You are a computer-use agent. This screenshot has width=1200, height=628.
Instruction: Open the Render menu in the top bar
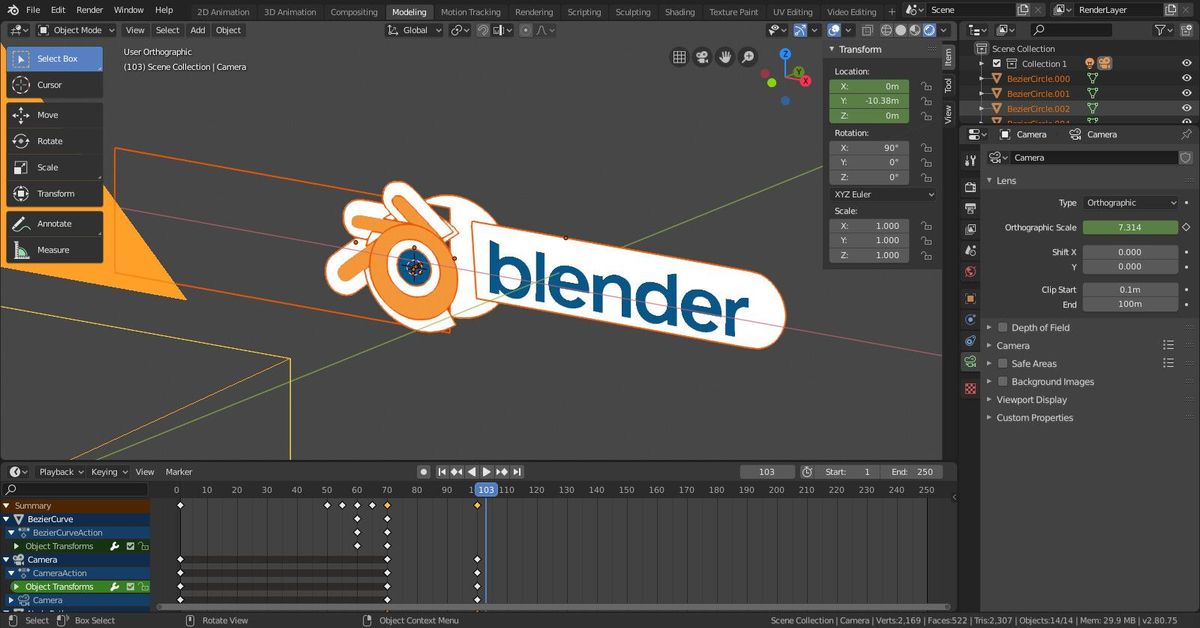coord(89,9)
